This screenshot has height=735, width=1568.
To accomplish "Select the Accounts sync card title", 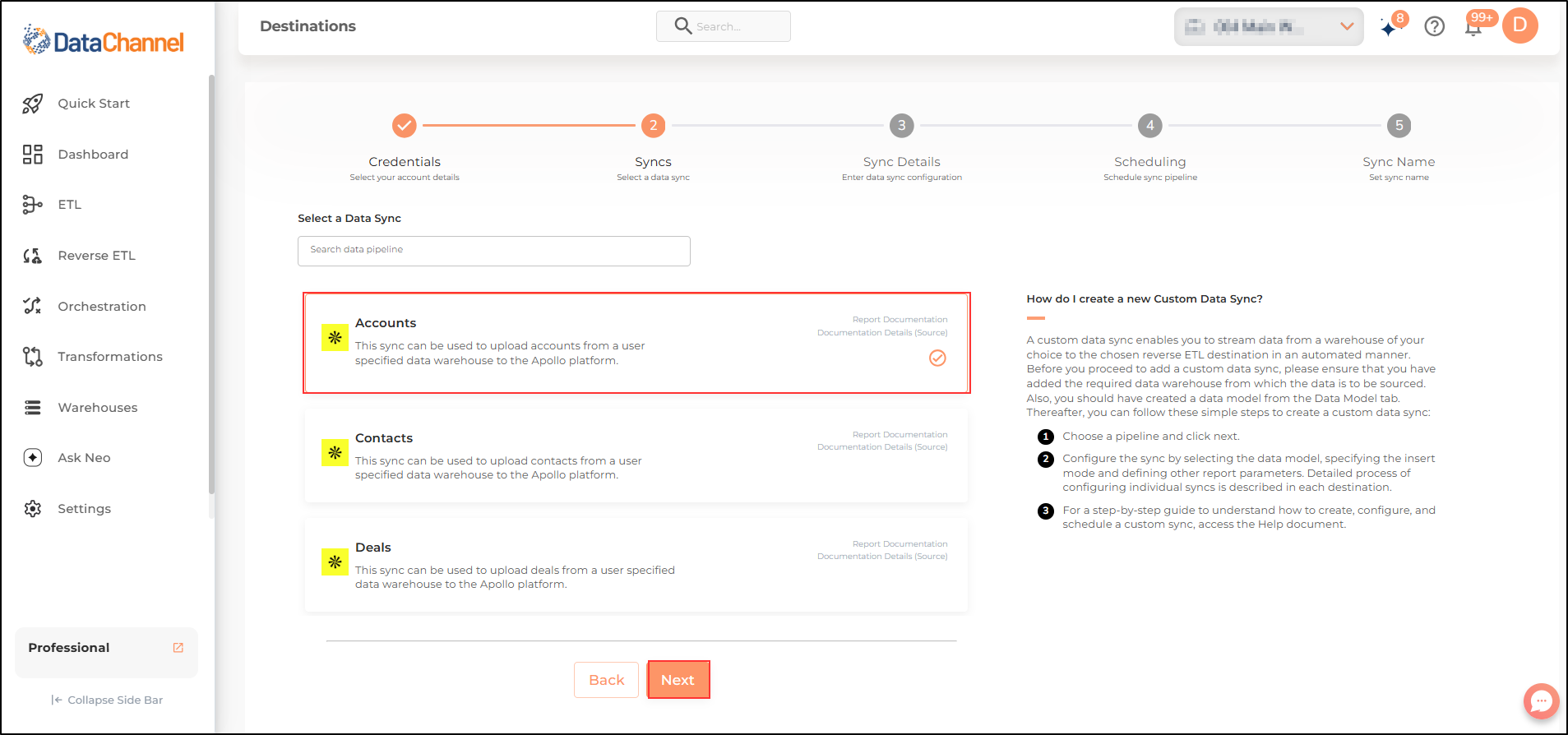I will 386,323.
